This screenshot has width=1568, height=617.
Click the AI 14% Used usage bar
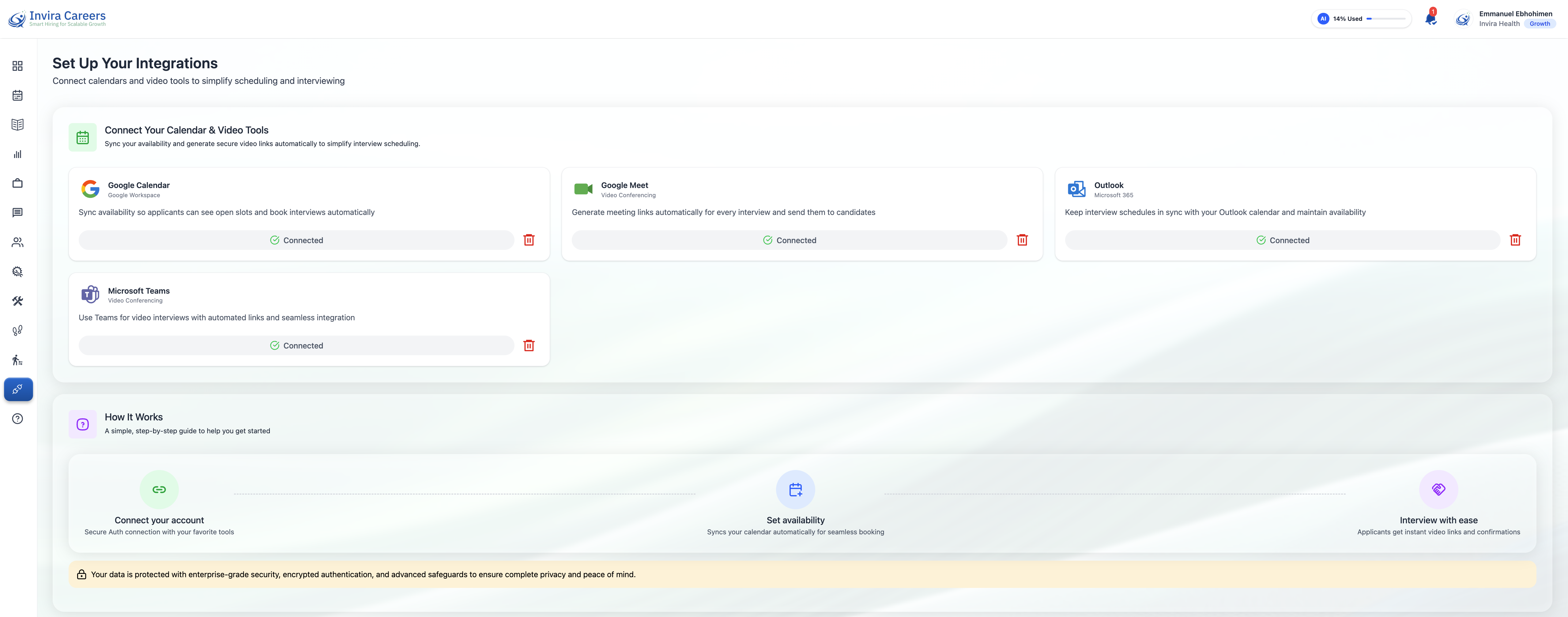coord(1361,19)
